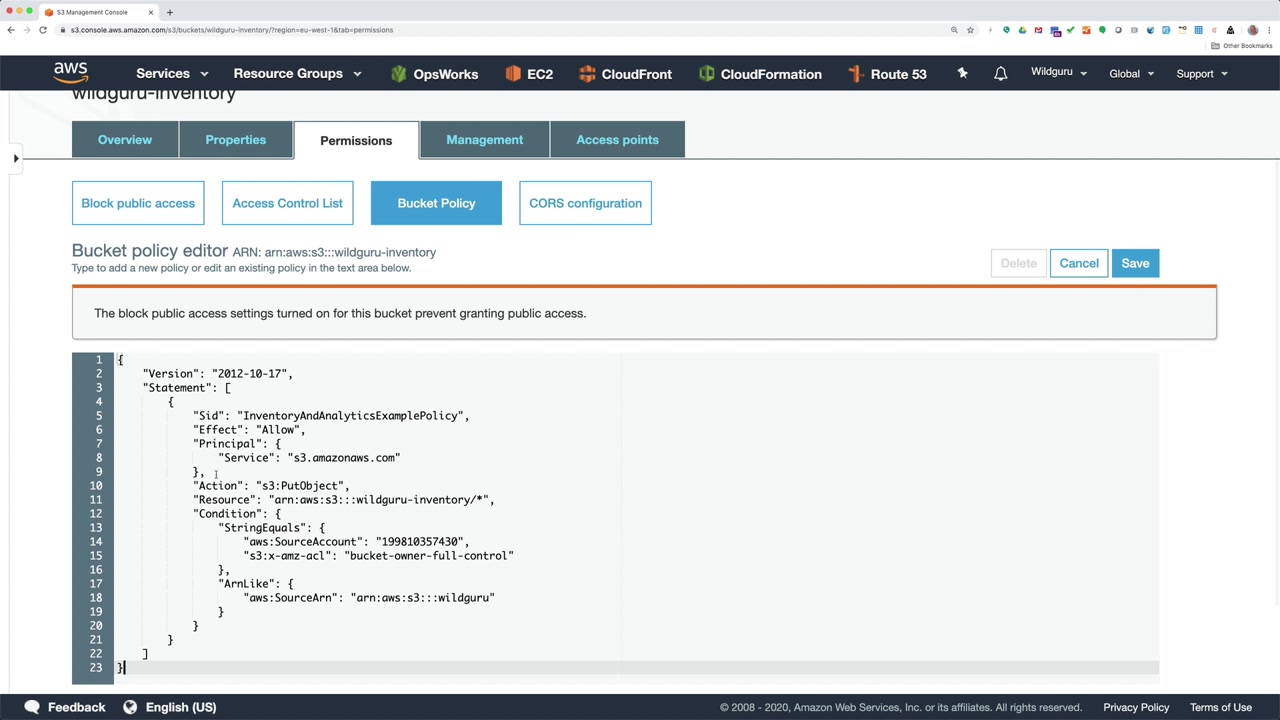Reload the page with the refresh icon
The height and width of the screenshot is (720, 1280).
click(43, 30)
